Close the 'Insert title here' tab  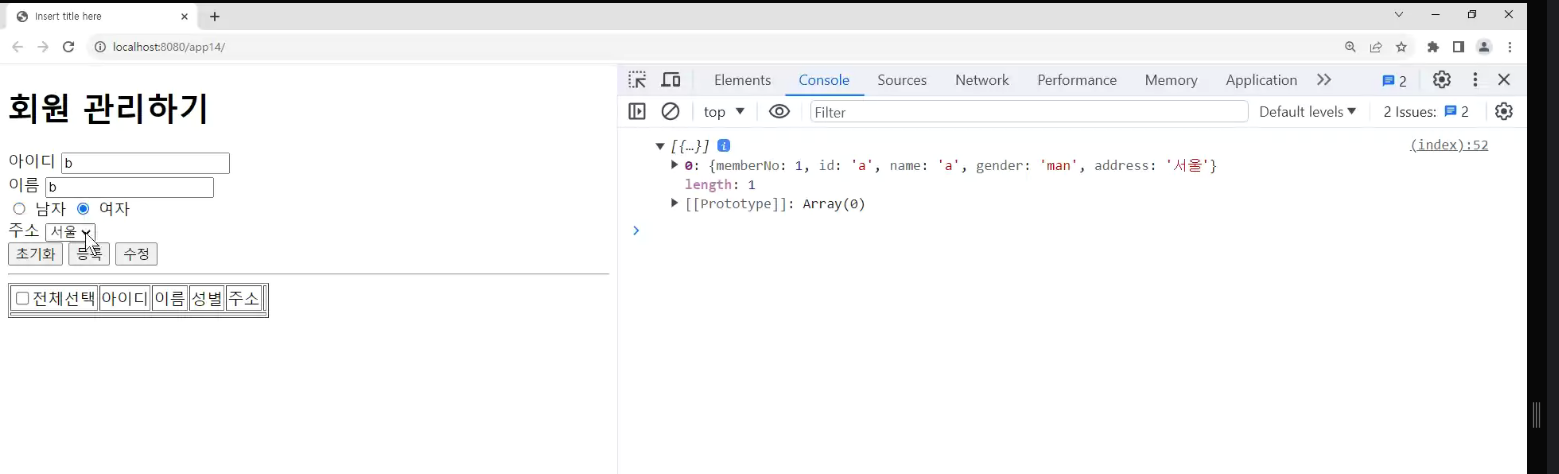[x=186, y=16]
